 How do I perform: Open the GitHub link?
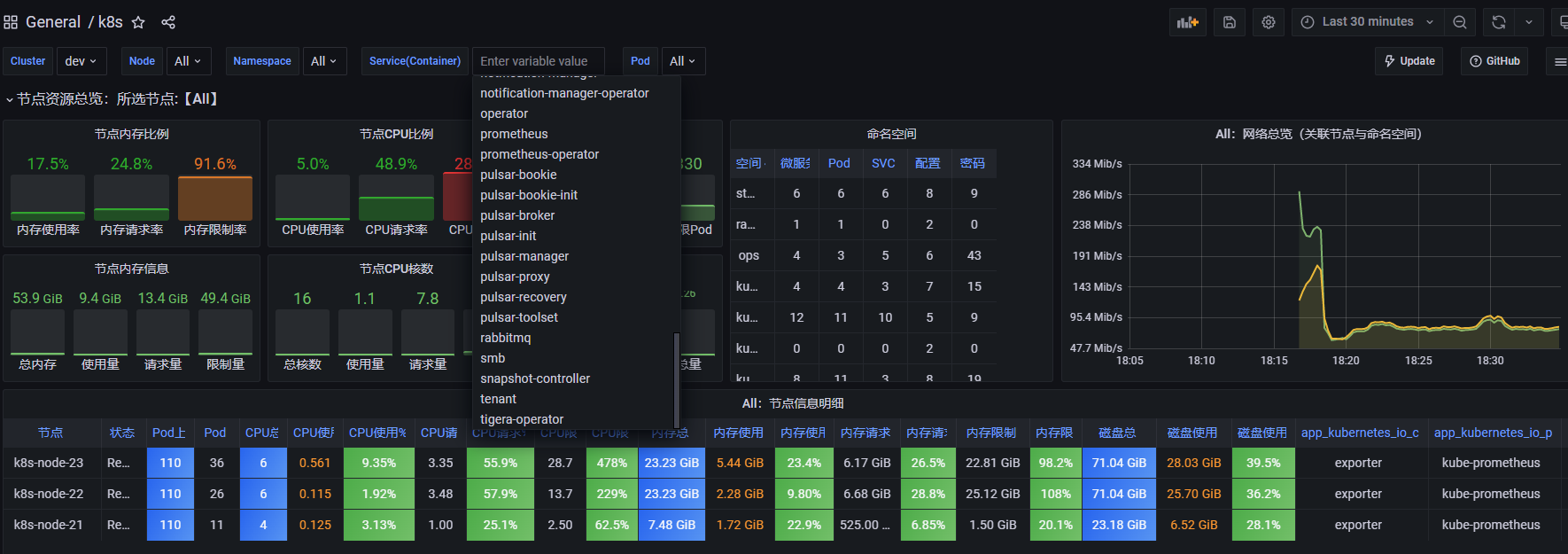(x=1494, y=61)
